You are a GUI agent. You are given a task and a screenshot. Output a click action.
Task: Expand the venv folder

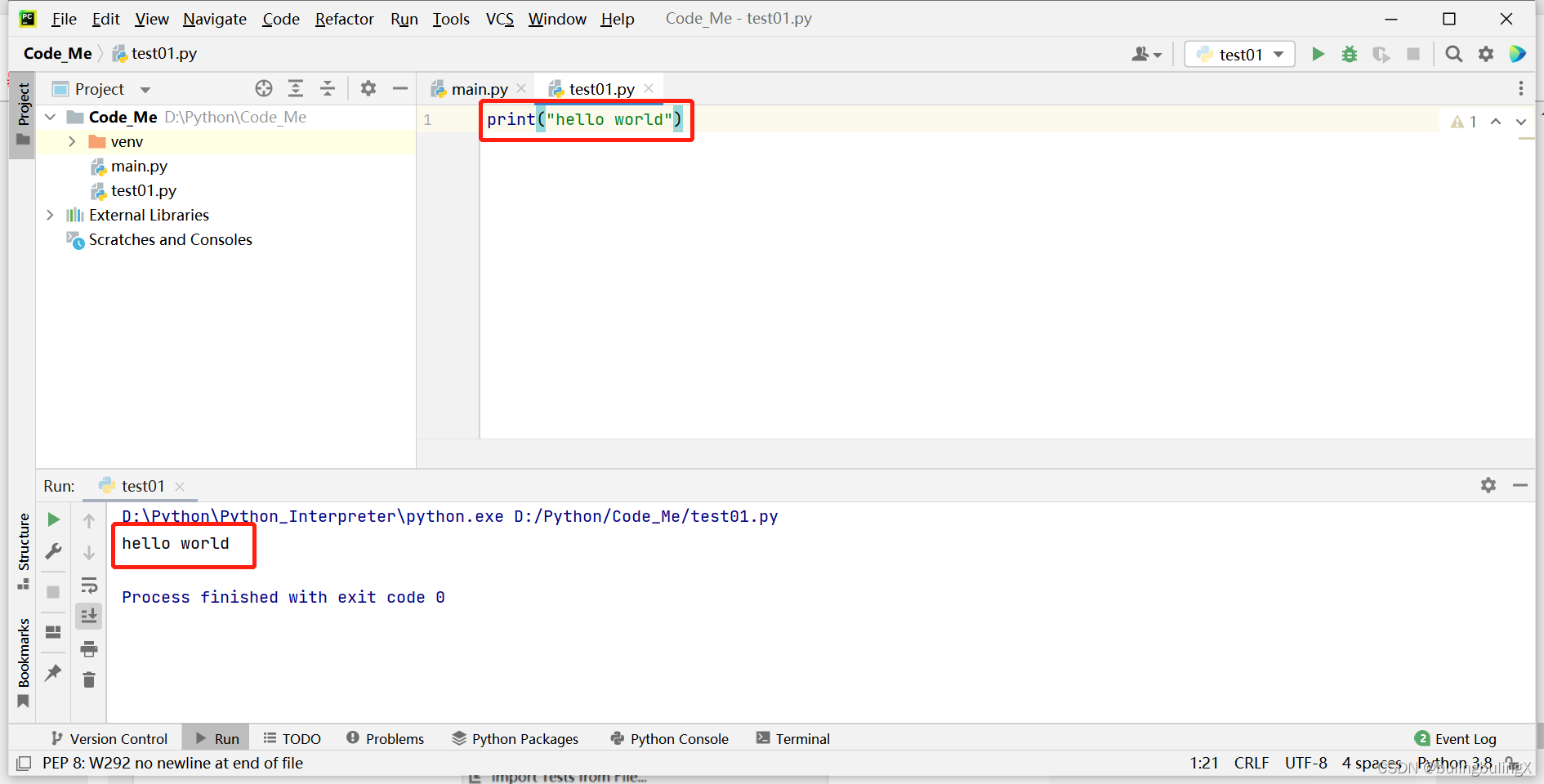[72, 141]
